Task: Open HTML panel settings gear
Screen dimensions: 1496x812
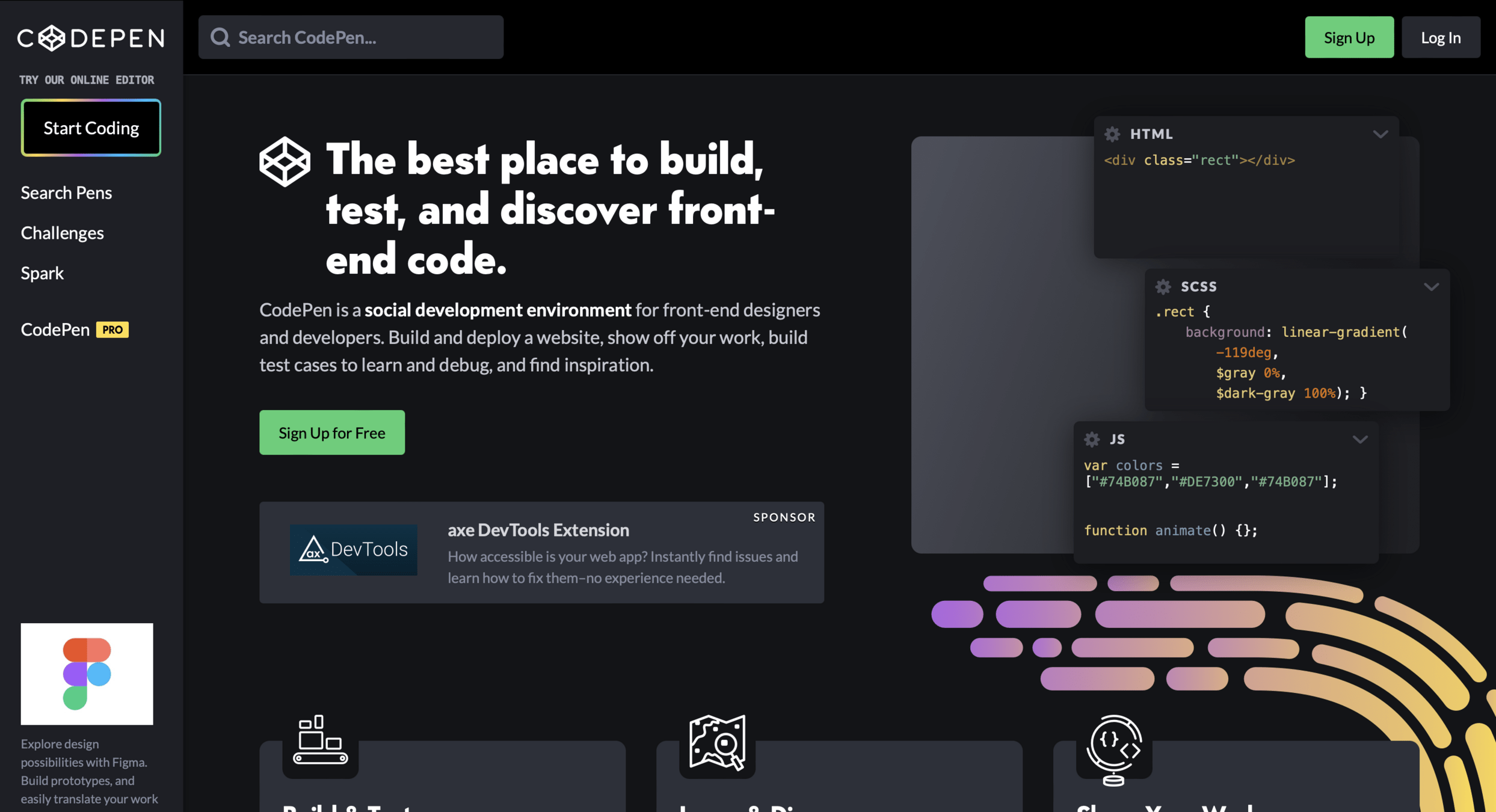Action: (x=1112, y=134)
